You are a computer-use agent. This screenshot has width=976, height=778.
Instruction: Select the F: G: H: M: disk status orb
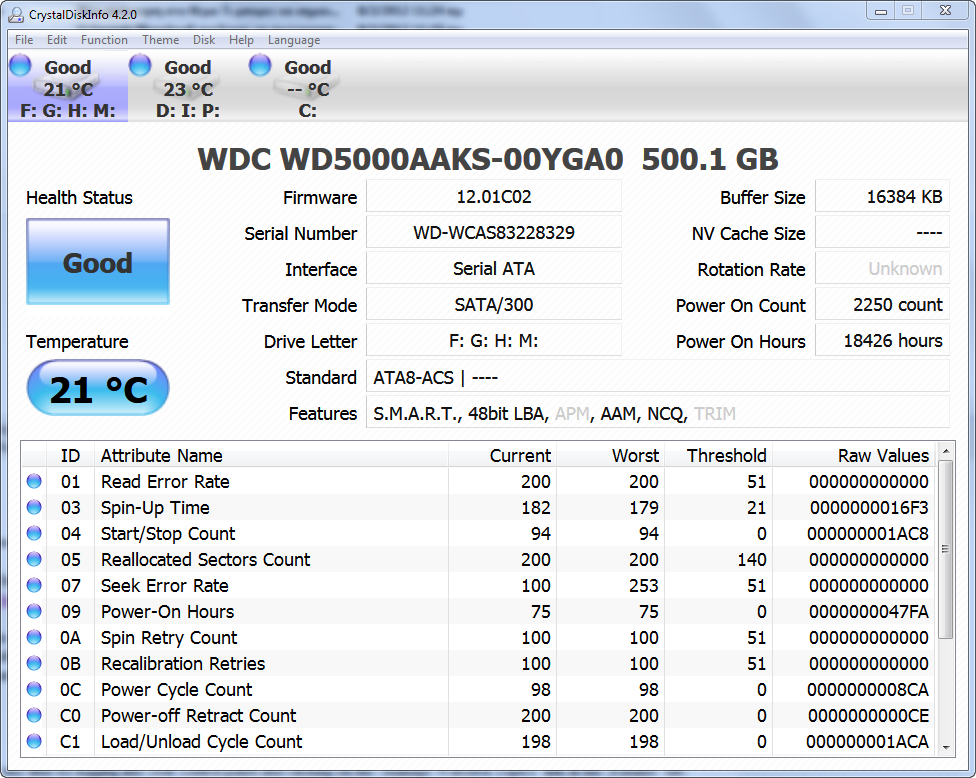[x=21, y=65]
